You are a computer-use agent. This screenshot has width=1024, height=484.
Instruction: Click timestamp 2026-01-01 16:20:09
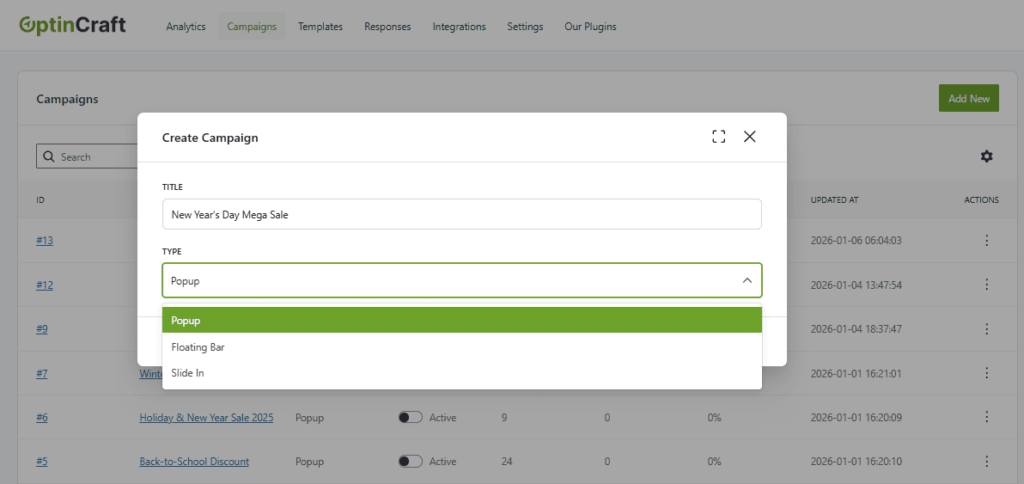(x=856, y=417)
